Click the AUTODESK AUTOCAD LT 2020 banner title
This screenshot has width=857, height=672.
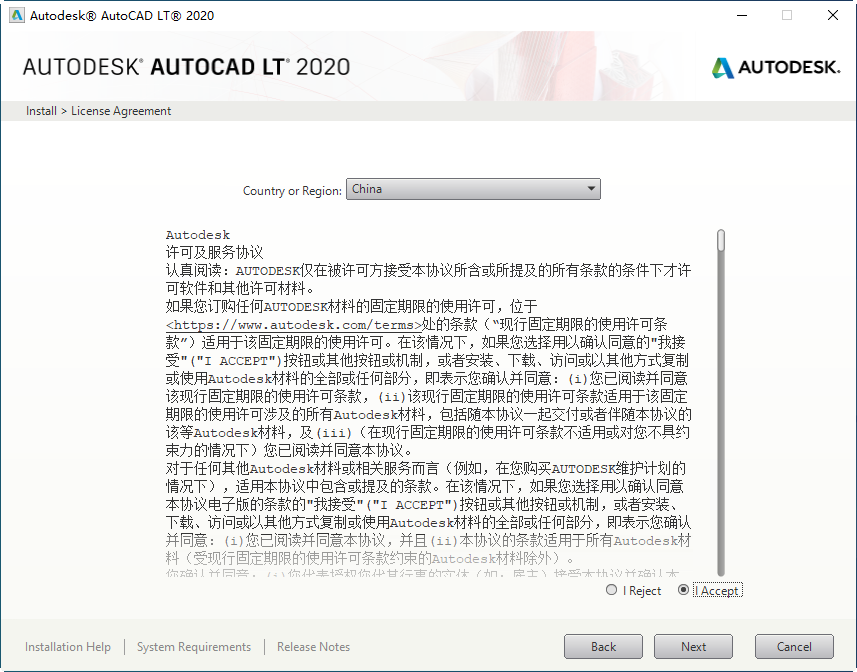[186, 67]
